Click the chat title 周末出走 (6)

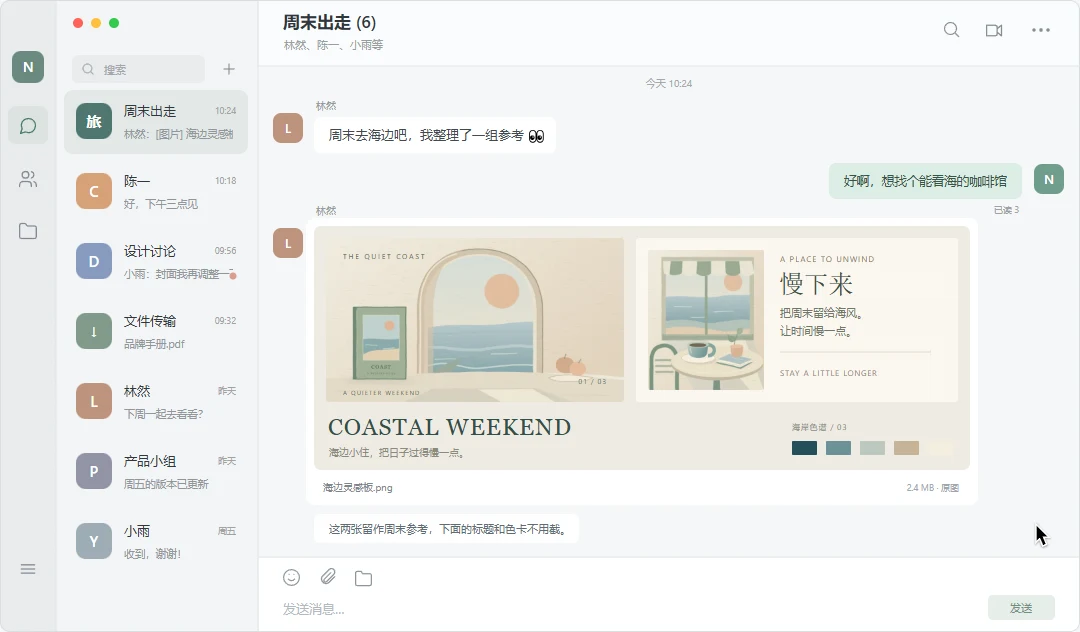pyautogui.click(x=329, y=23)
